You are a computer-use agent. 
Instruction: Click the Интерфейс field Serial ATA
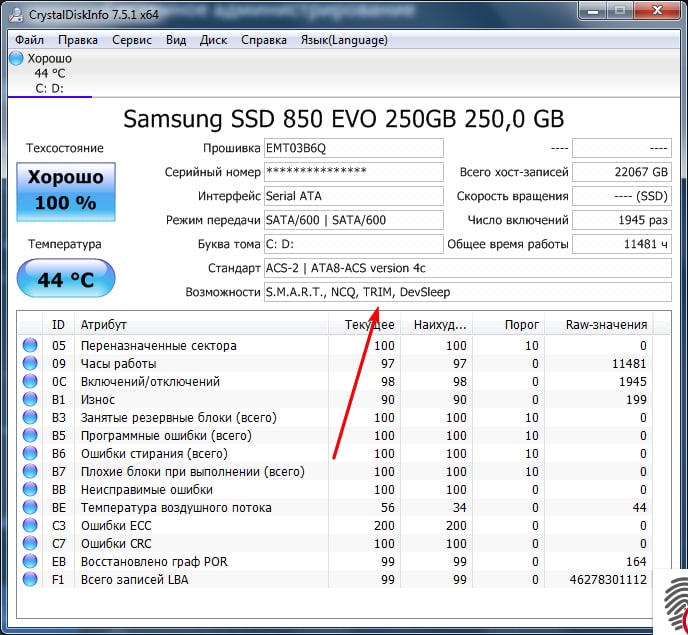point(354,196)
